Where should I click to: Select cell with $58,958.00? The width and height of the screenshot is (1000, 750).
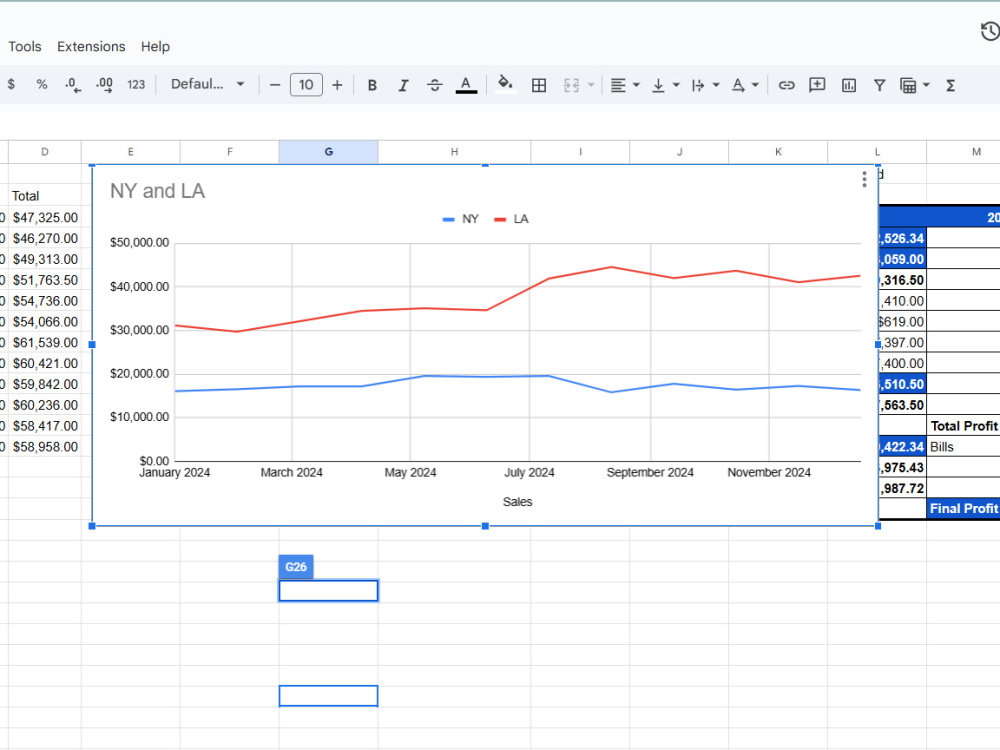click(45, 446)
